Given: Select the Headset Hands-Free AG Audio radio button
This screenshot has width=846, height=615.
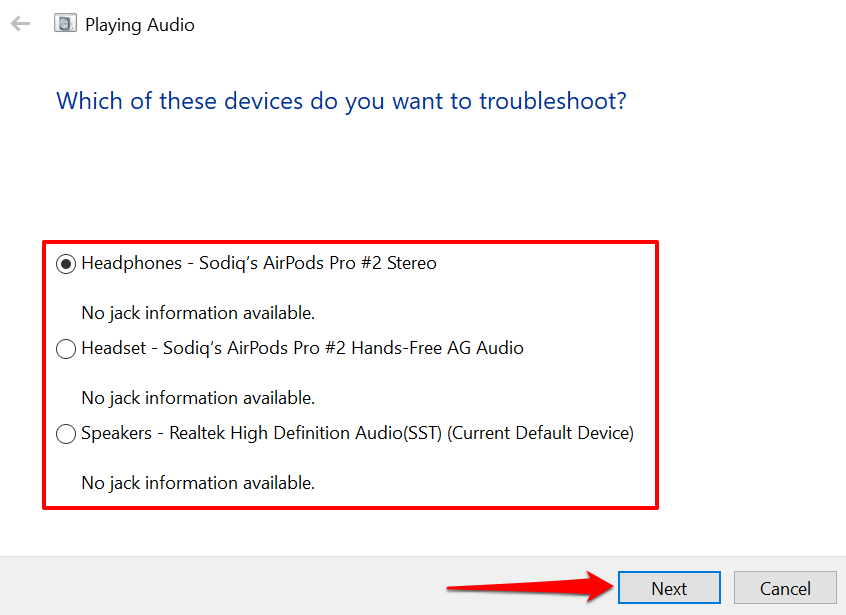Looking at the screenshot, I should pos(66,349).
